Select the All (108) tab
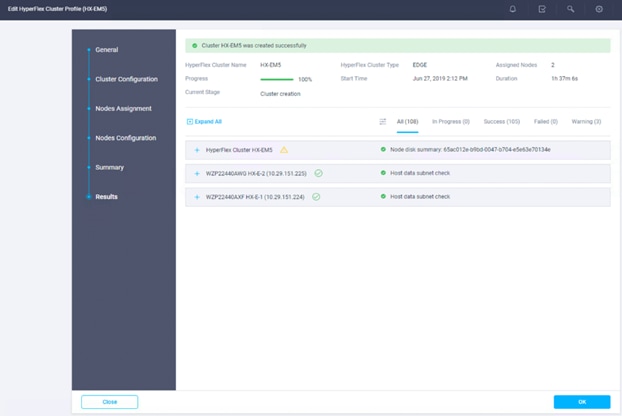Image resolution: width=622 pixels, height=416 pixels. [407, 122]
